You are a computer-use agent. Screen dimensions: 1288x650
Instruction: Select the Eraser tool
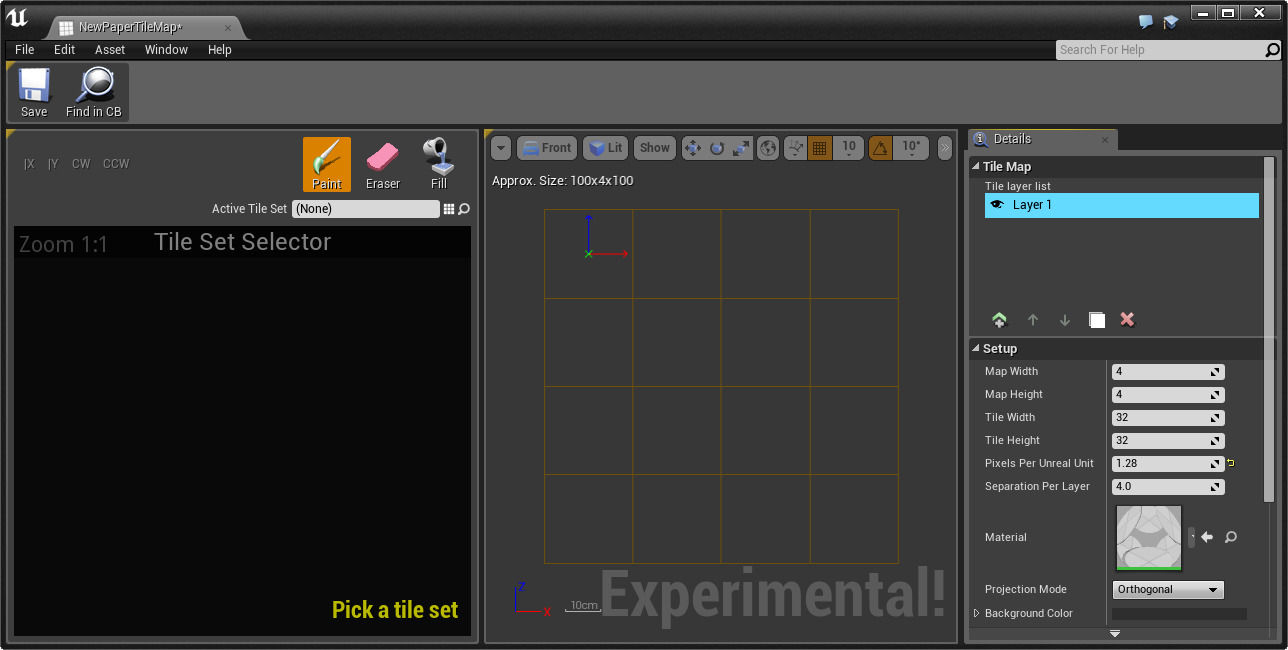pyautogui.click(x=382, y=164)
